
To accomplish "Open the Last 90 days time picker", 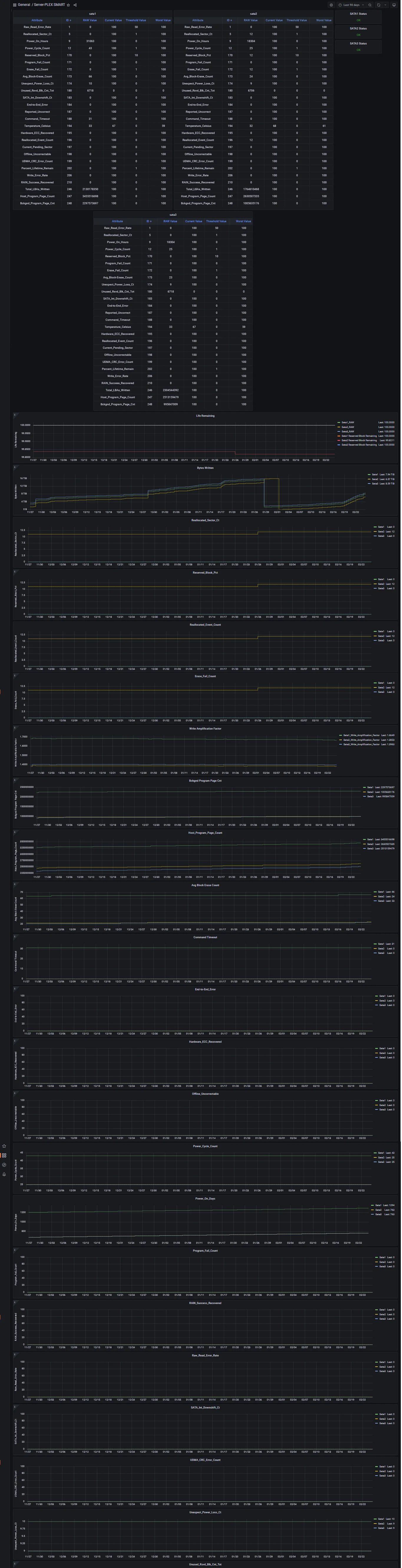I will pos(351,5).
